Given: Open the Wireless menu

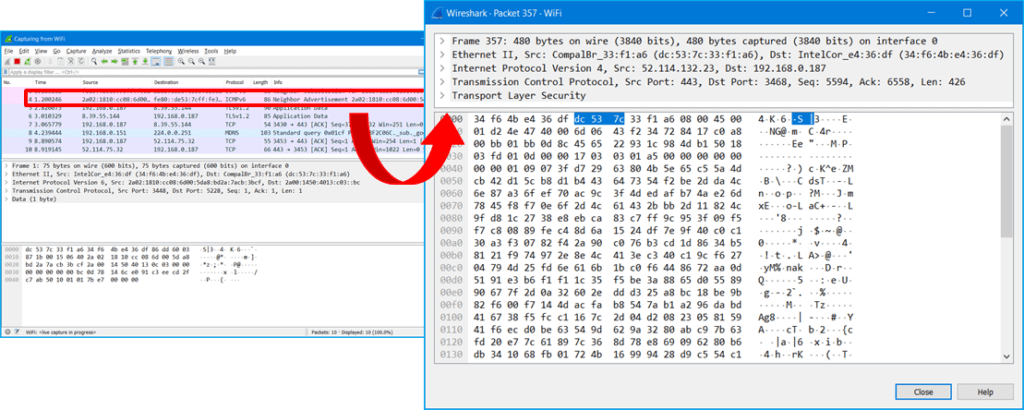Looking at the screenshot, I should tap(188, 51).
